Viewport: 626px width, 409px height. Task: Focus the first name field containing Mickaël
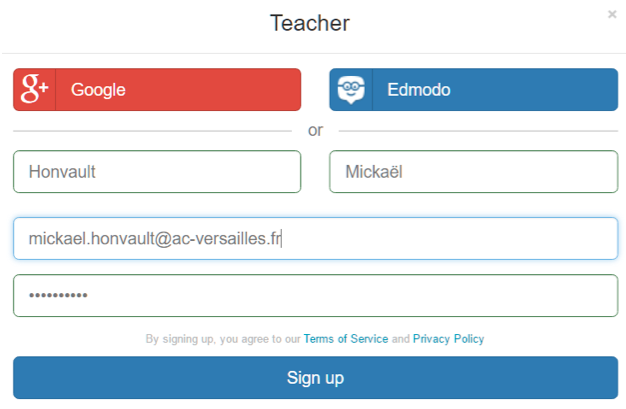pyautogui.click(x=473, y=171)
